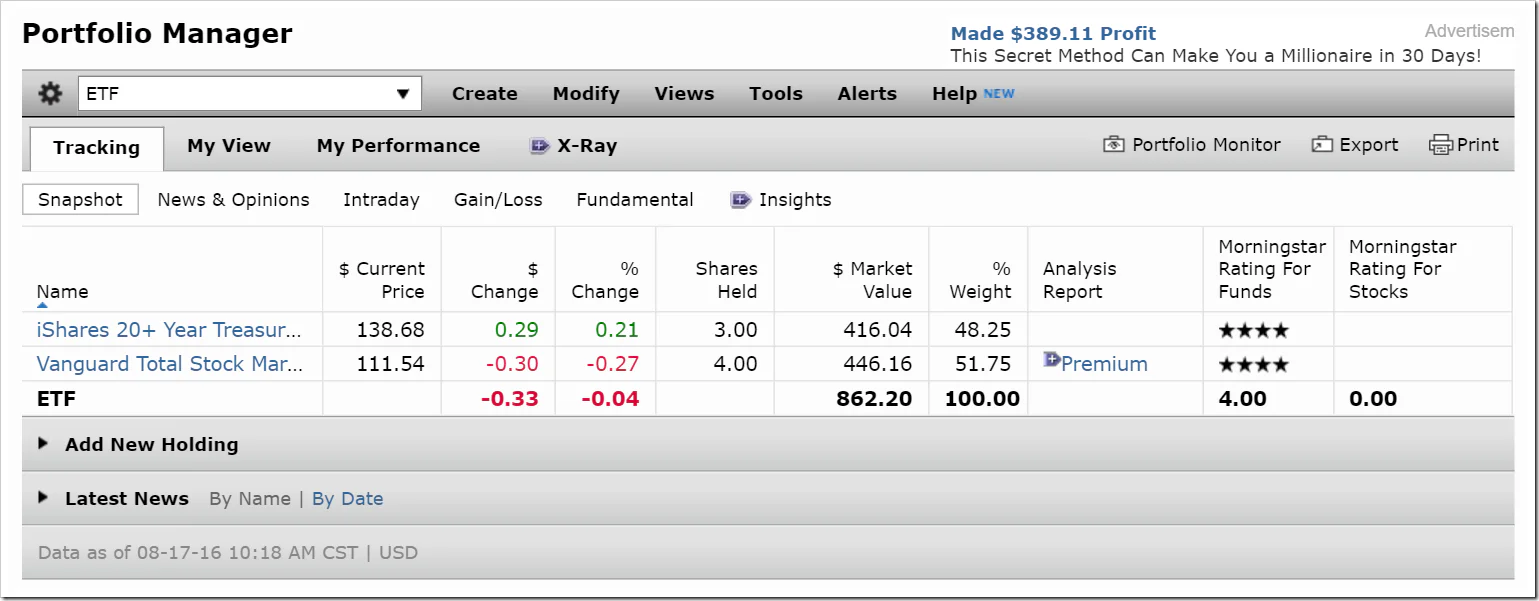This screenshot has height=601, width=1539.
Task: Switch to Gain/Loss view
Action: 498,200
